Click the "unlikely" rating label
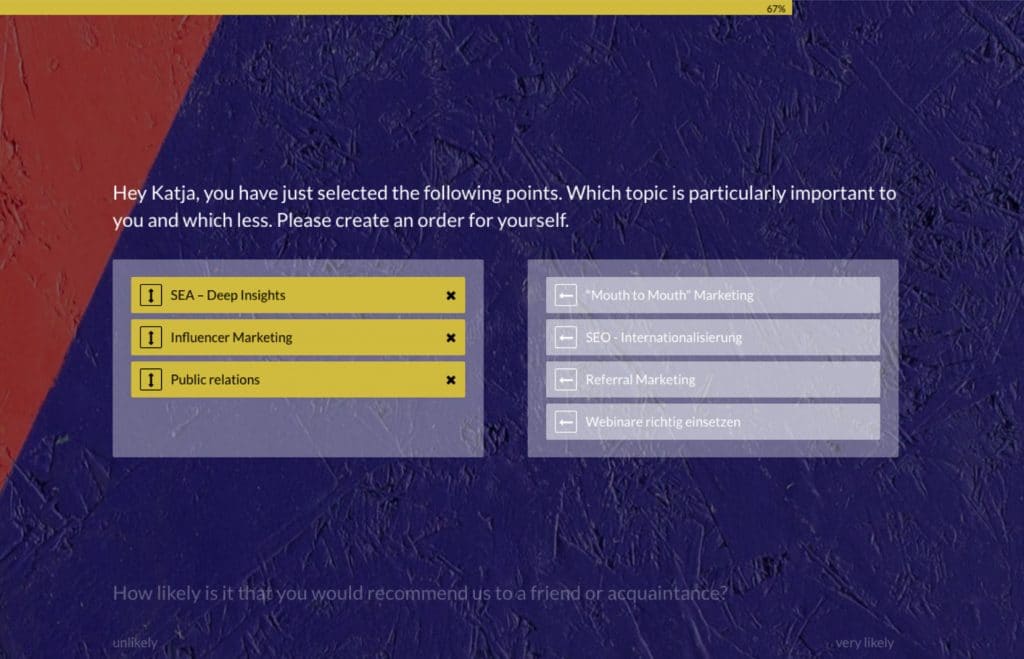Screen dimensions: 1024x659 click(136, 643)
